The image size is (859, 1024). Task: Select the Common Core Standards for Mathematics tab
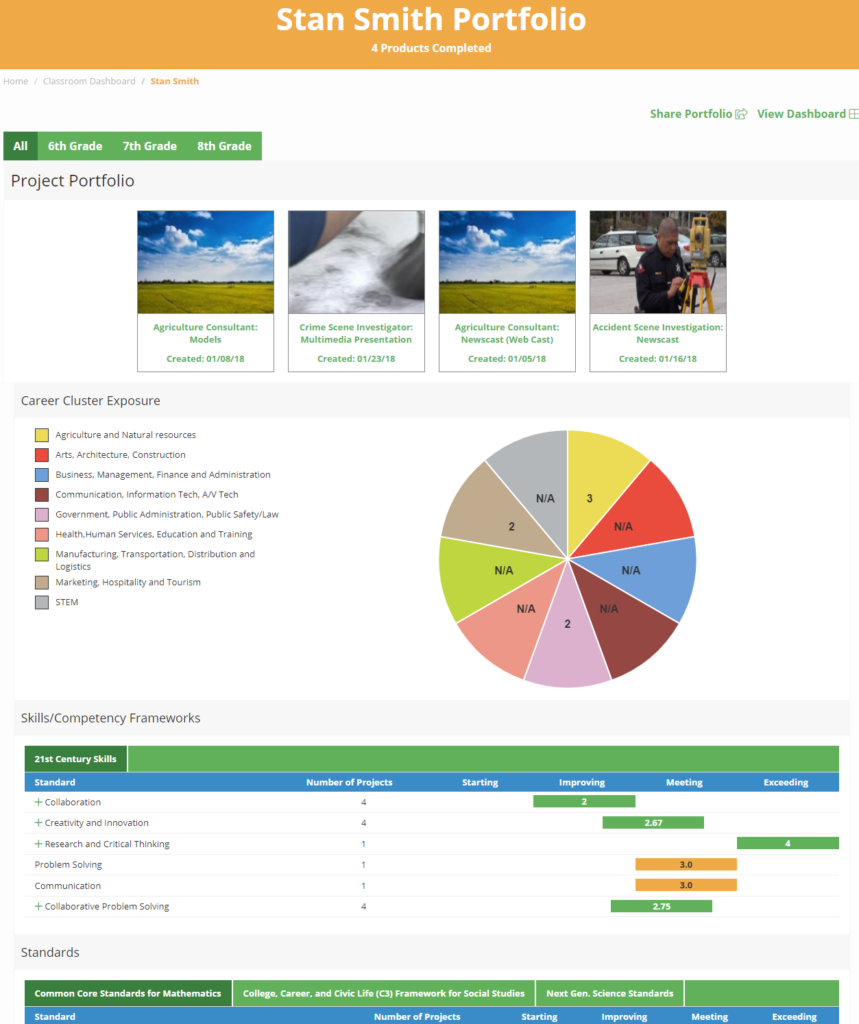pyautogui.click(x=127, y=993)
